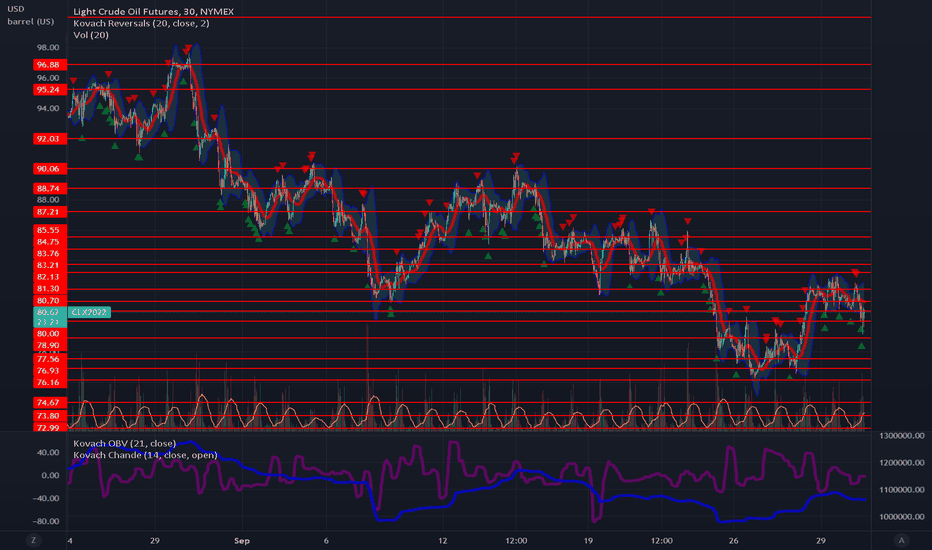Select the 82.13 price level label
The image size is (932, 550).
tap(49, 276)
